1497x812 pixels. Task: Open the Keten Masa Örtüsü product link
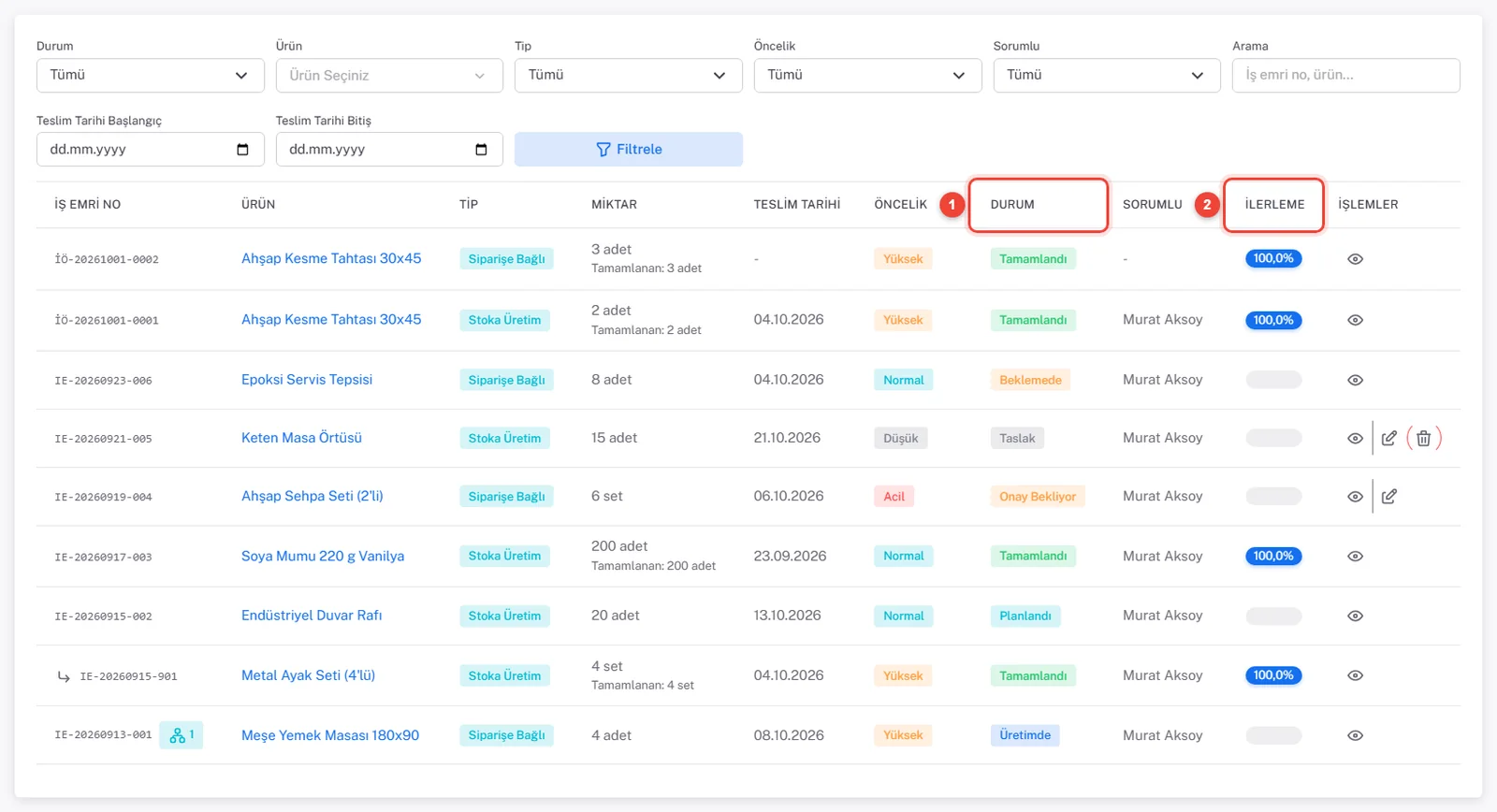tap(301, 438)
